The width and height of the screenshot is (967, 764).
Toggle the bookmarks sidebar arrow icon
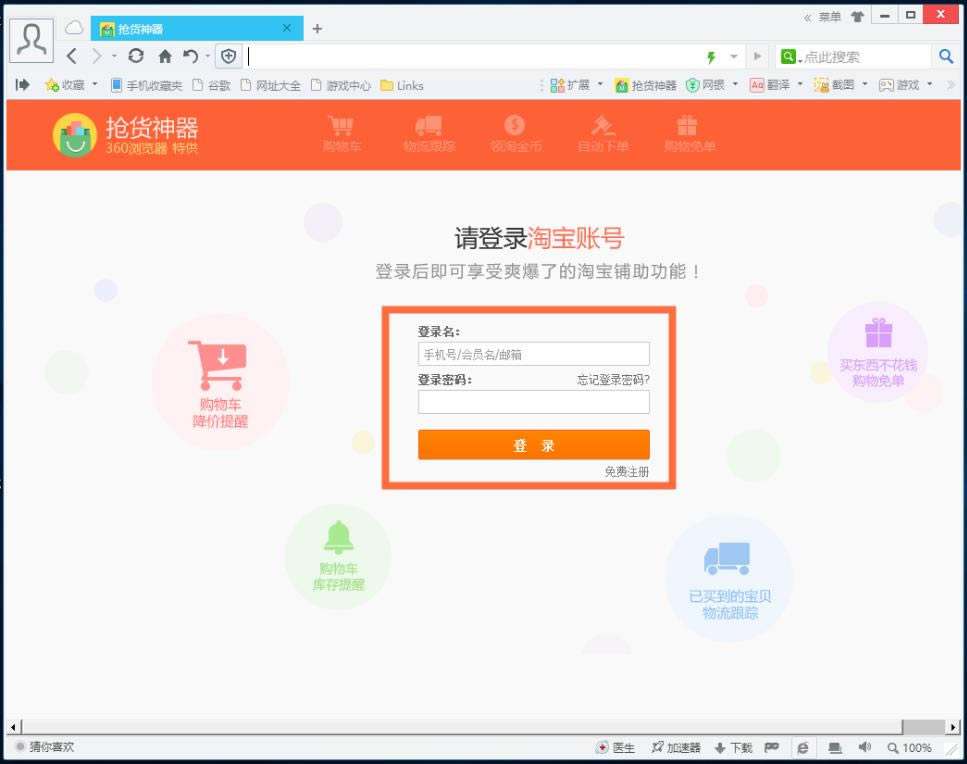pos(22,85)
